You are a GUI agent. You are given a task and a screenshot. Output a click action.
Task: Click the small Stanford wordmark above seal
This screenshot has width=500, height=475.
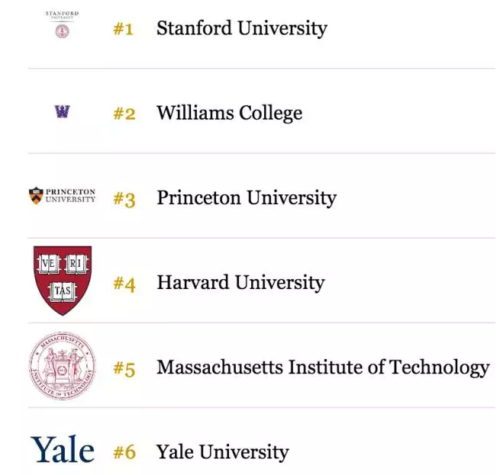62,14
